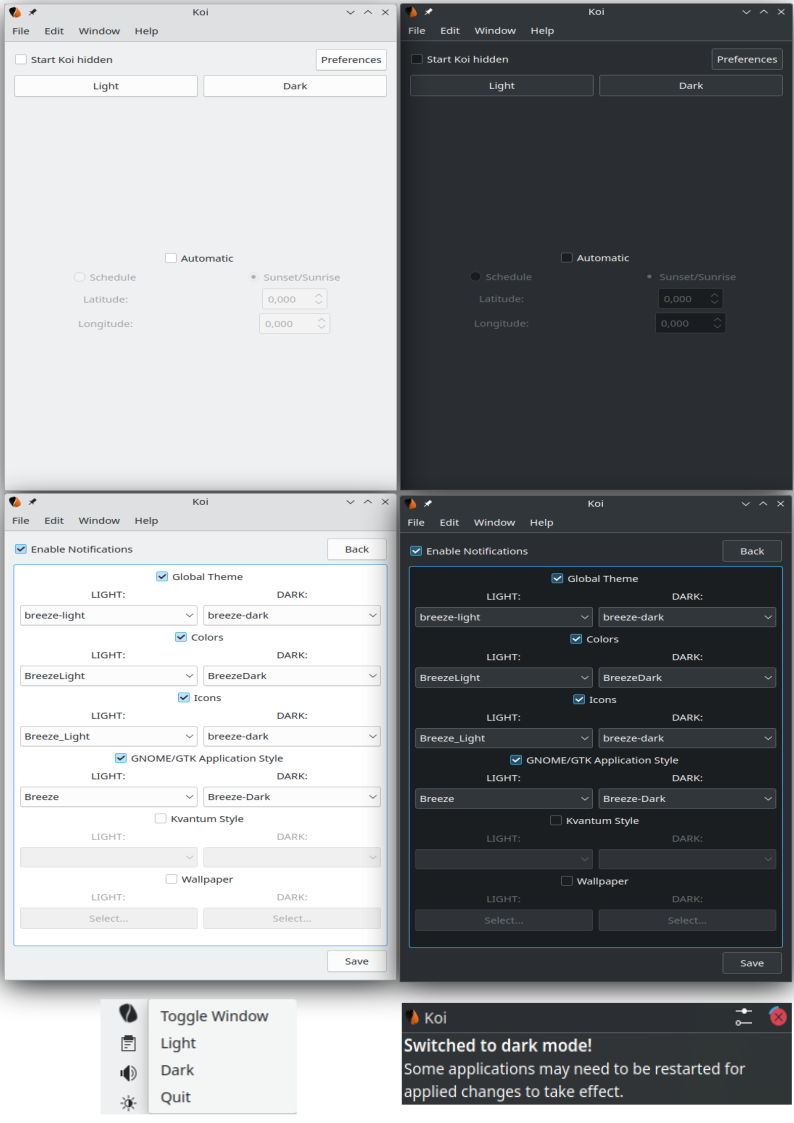The width and height of the screenshot is (794, 1123).
Task: Click Save button in dark preferences window
Action: (752, 963)
